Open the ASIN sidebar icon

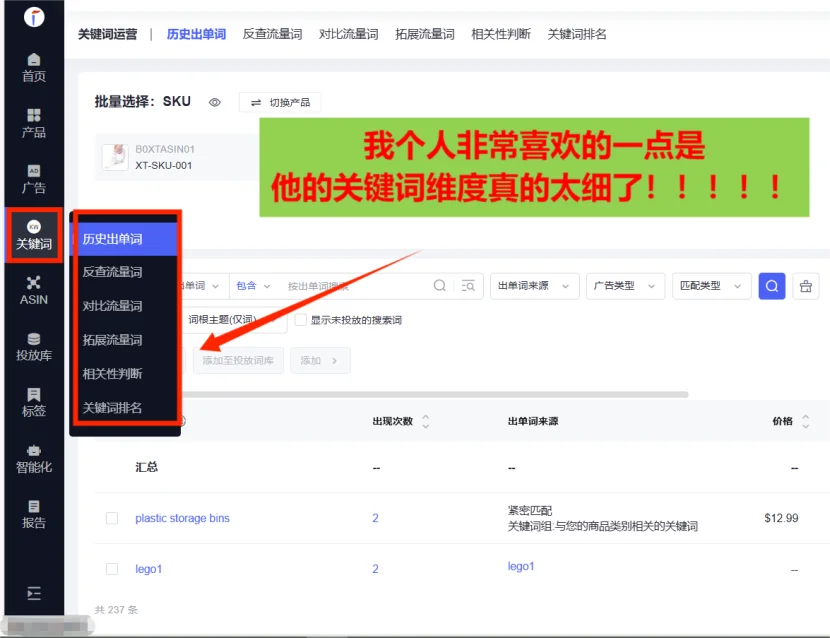(x=34, y=291)
